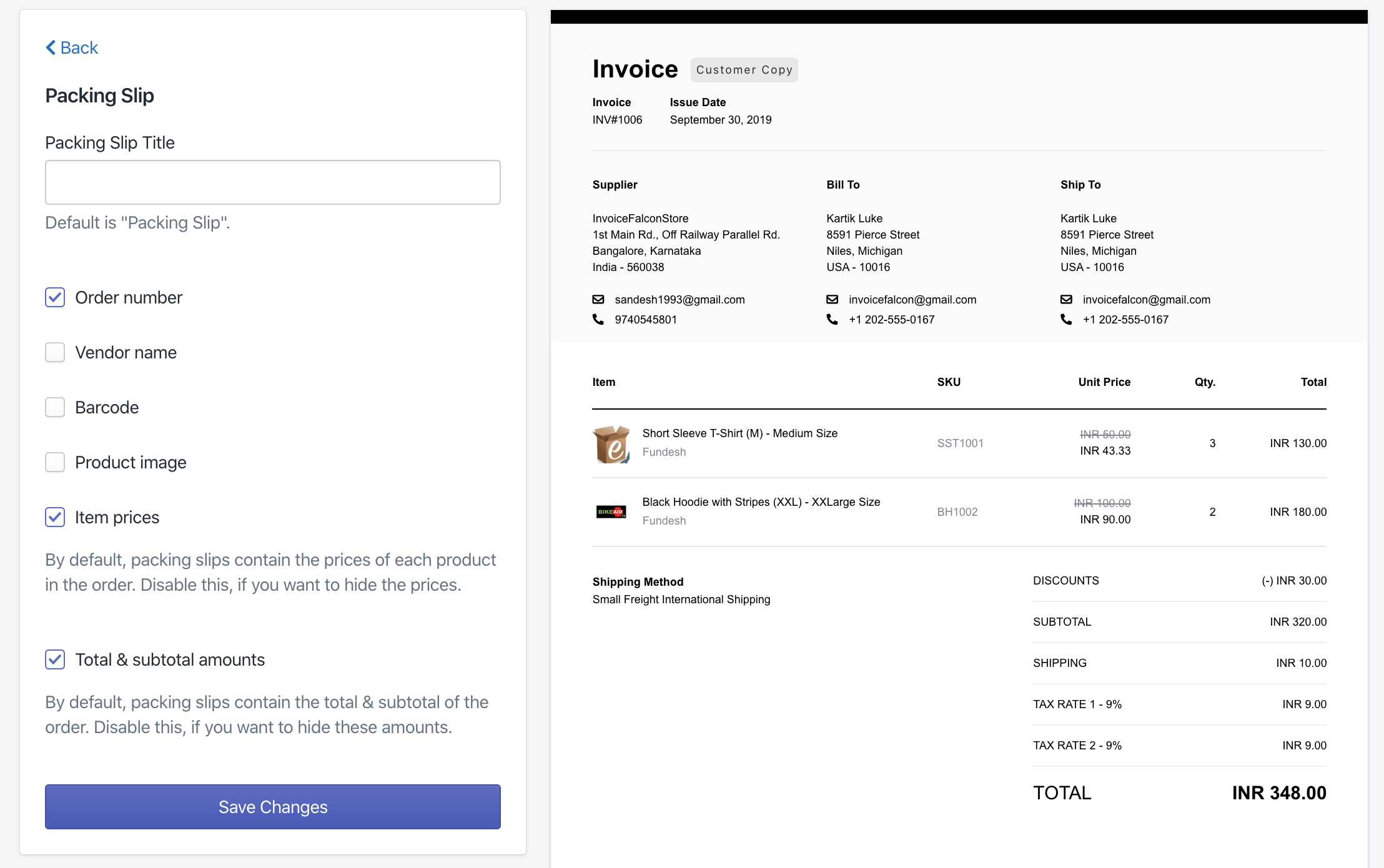Click the Bill To envelope icon
Viewport: 1384px width, 868px height.
tap(832, 300)
